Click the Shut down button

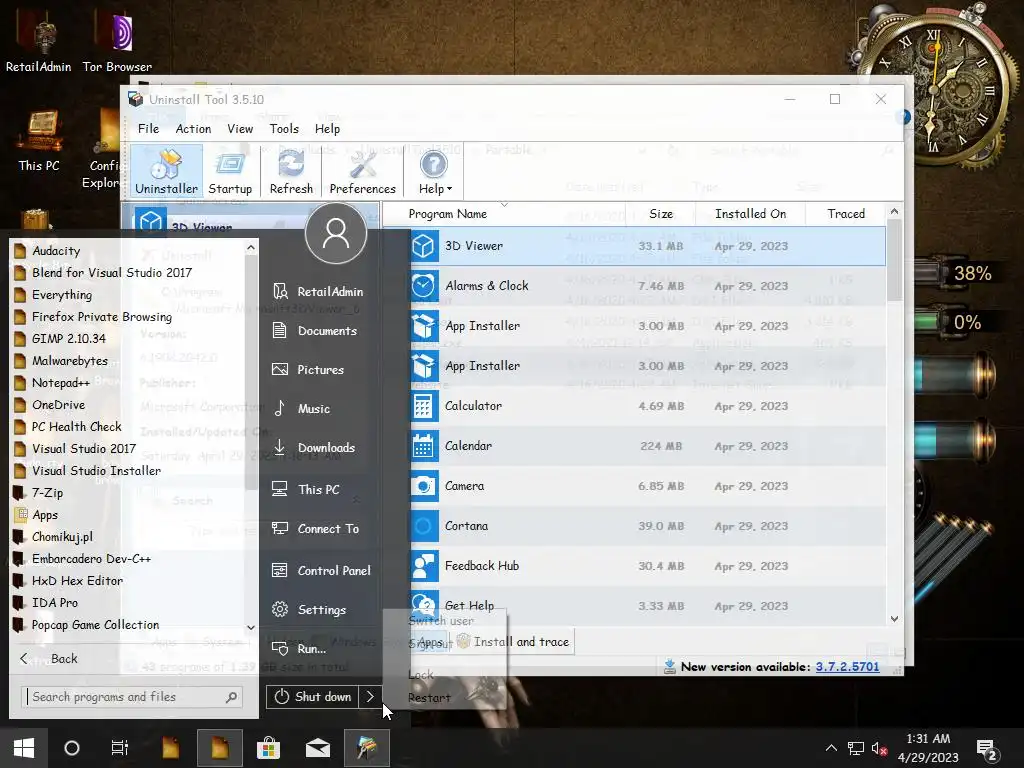point(313,697)
